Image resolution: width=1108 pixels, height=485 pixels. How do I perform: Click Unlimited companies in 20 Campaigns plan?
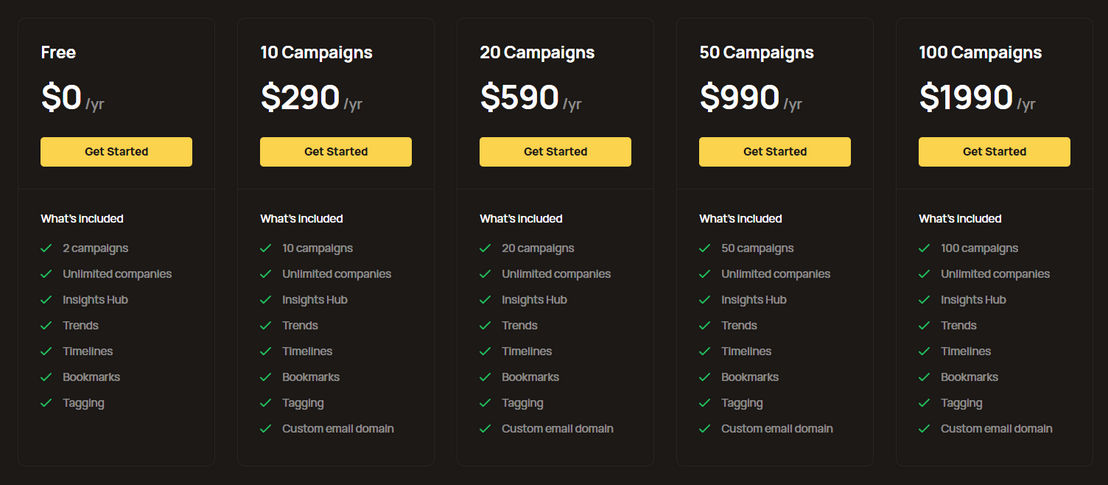point(556,274)
